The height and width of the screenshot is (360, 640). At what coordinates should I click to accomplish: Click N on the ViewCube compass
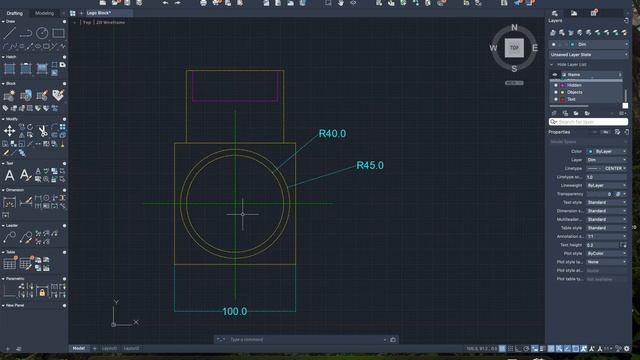(514, 27)
